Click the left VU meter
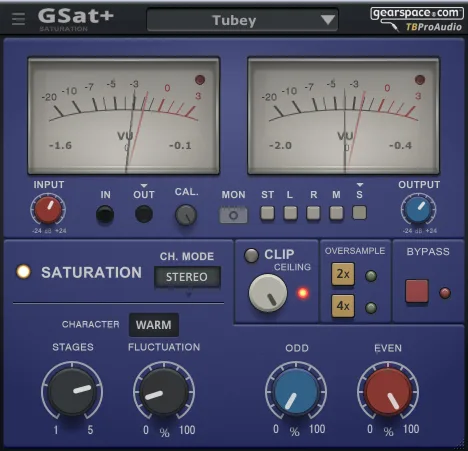The height and width of the screenshot is (451, 468). (124, 116)
